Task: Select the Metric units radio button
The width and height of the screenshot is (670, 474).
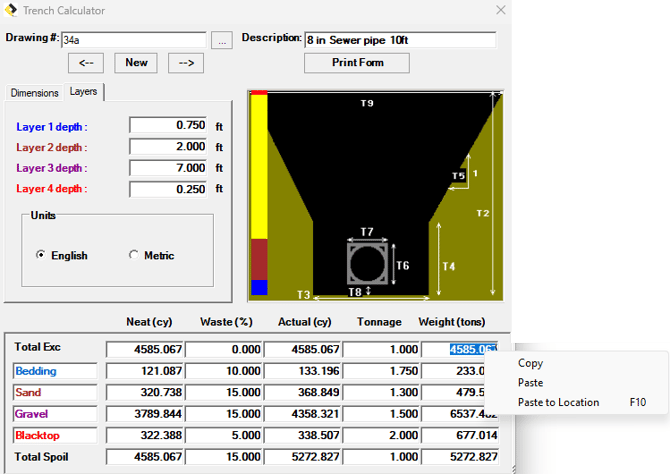Action: (134, 255)
